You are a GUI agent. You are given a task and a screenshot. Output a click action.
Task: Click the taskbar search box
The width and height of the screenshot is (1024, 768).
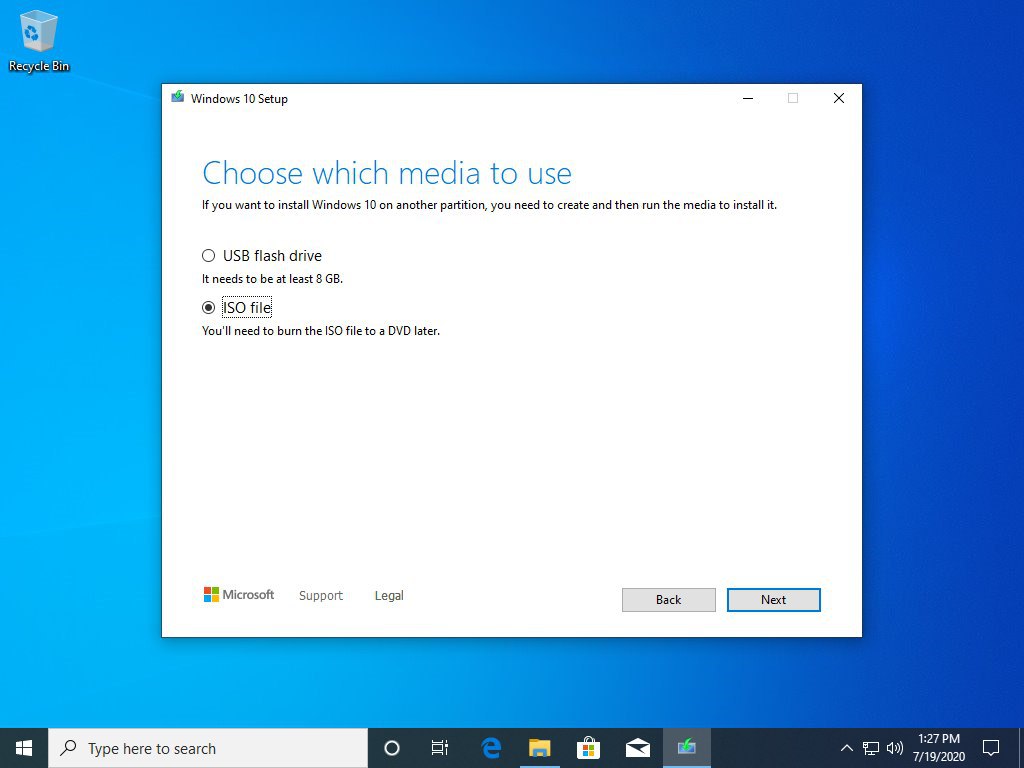click(x=208, y=748)
